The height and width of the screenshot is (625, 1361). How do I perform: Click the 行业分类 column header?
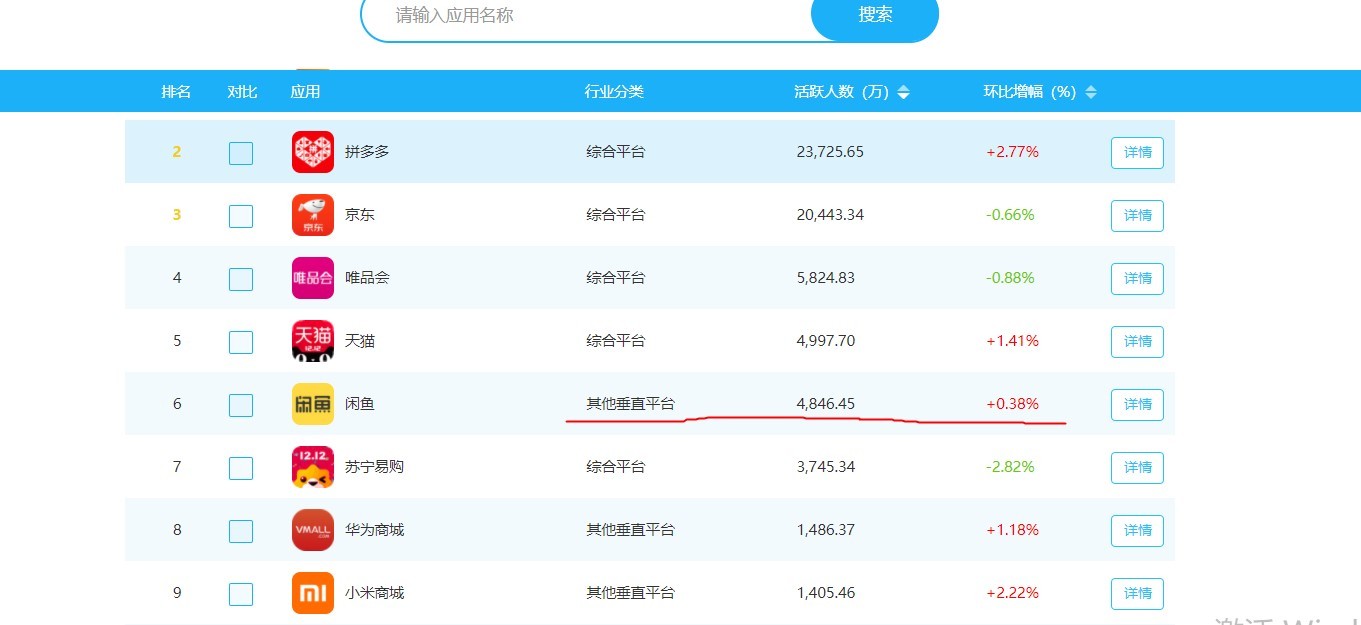point(614,92)
